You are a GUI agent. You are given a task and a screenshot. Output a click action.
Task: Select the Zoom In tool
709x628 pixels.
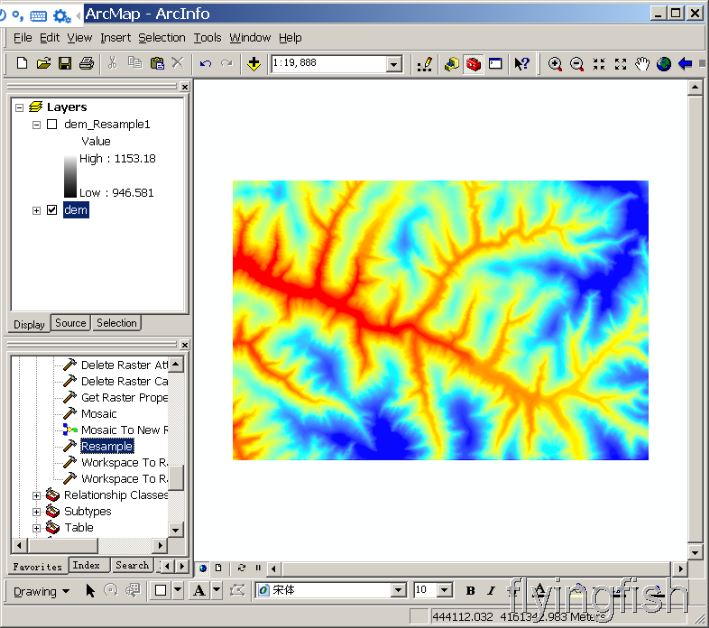[555, 64]
